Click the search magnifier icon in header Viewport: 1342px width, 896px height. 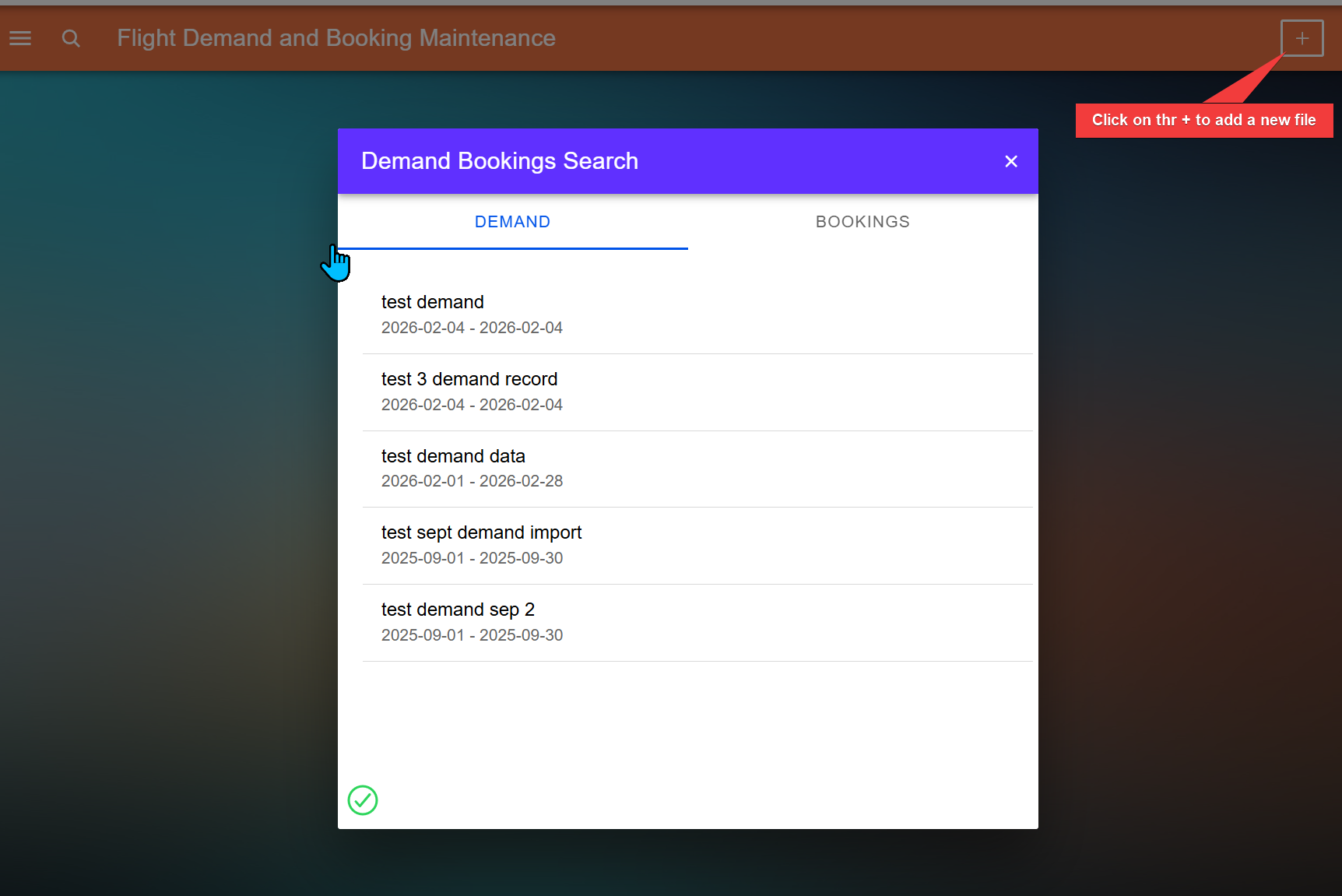(71, 38)
